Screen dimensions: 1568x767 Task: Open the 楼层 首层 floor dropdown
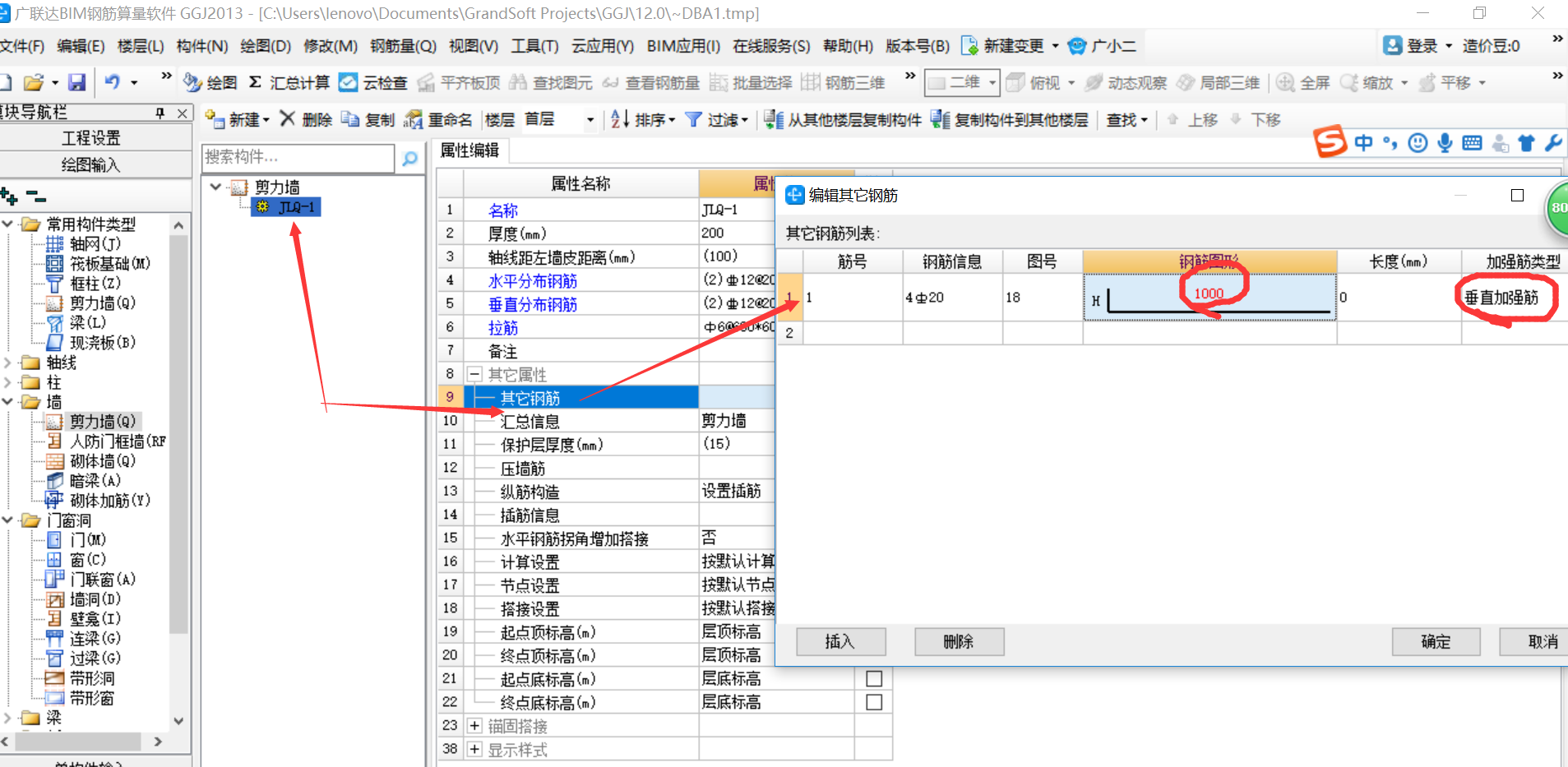pyautogui.click(x=590, y=120)
